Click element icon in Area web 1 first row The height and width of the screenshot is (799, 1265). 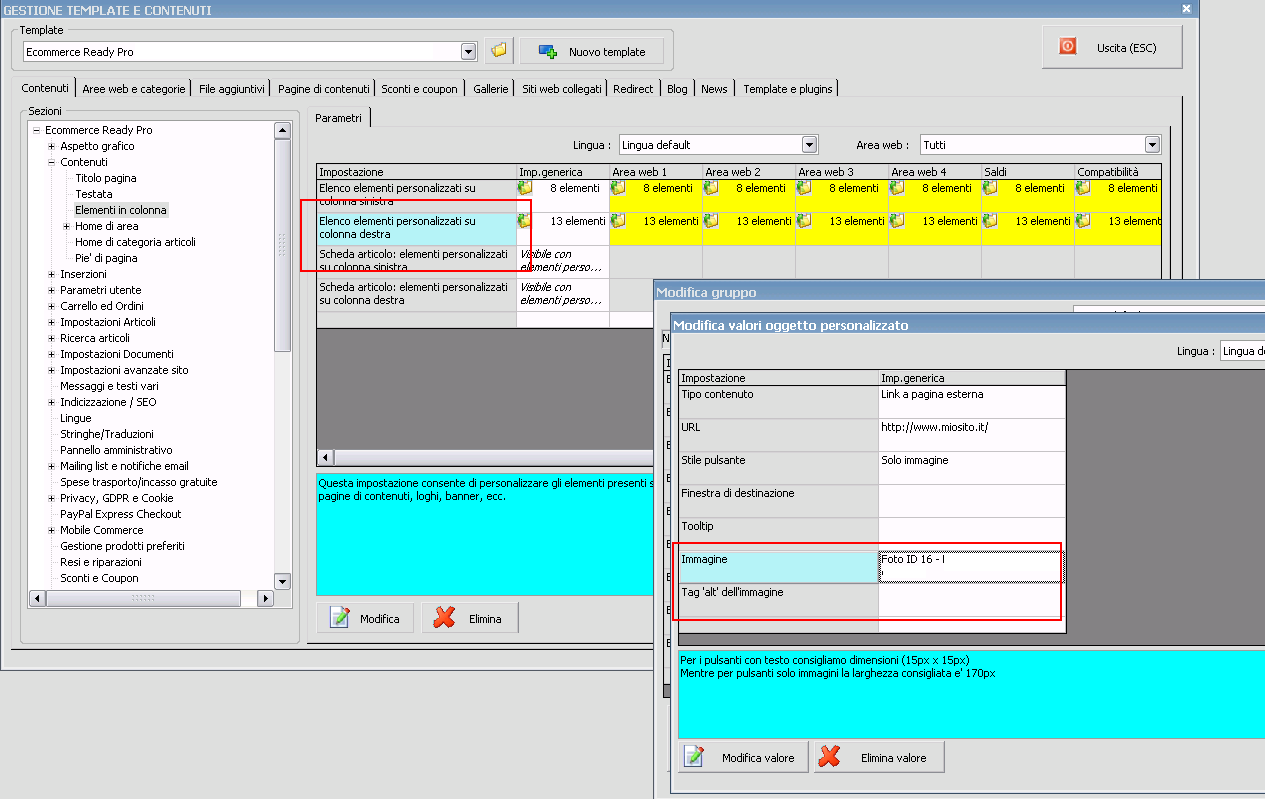pyautogui.click(x=618, y=188)
